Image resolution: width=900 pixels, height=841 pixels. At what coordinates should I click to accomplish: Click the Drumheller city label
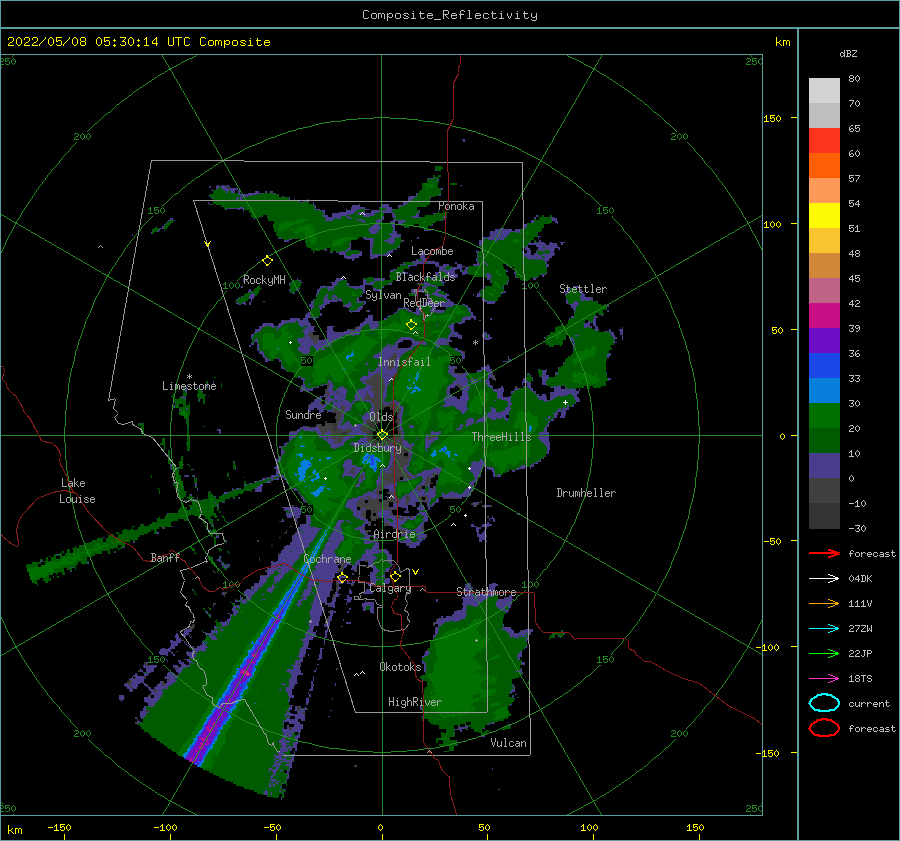[x=586, y=493]
